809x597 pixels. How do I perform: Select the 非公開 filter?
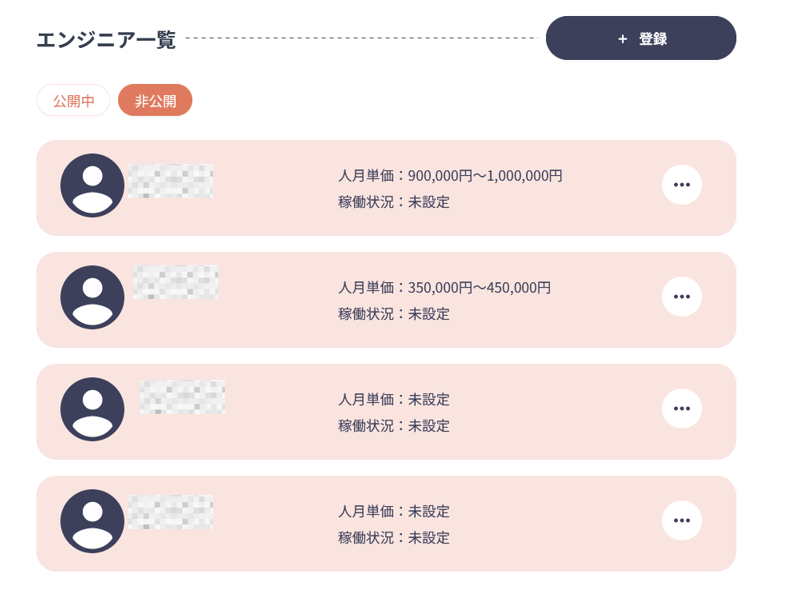point(155,100)
